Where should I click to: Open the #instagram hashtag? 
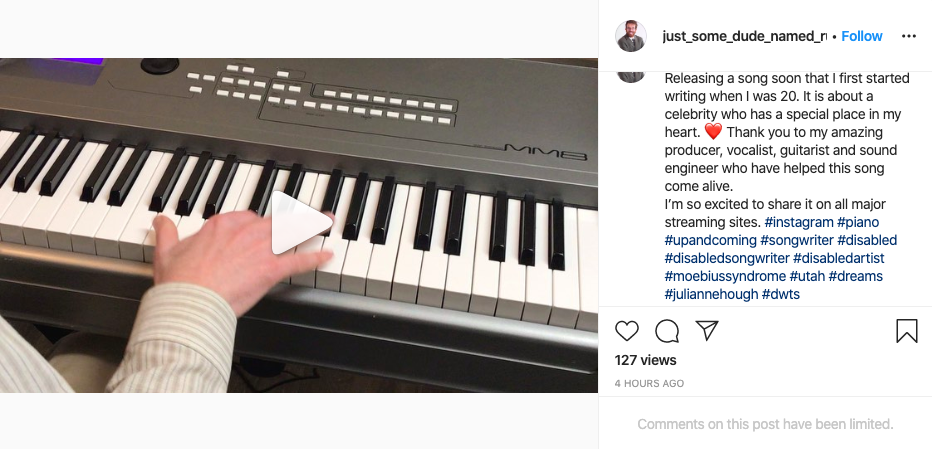pos(799,222)
